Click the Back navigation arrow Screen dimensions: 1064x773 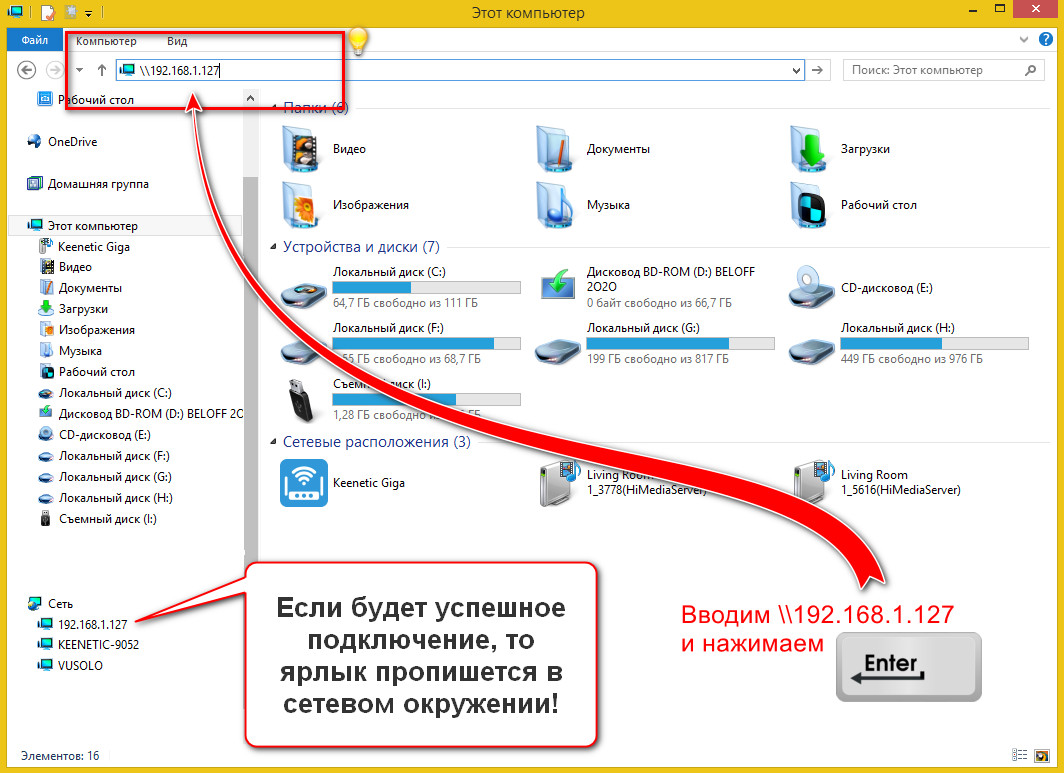click(x=26, y=69)
